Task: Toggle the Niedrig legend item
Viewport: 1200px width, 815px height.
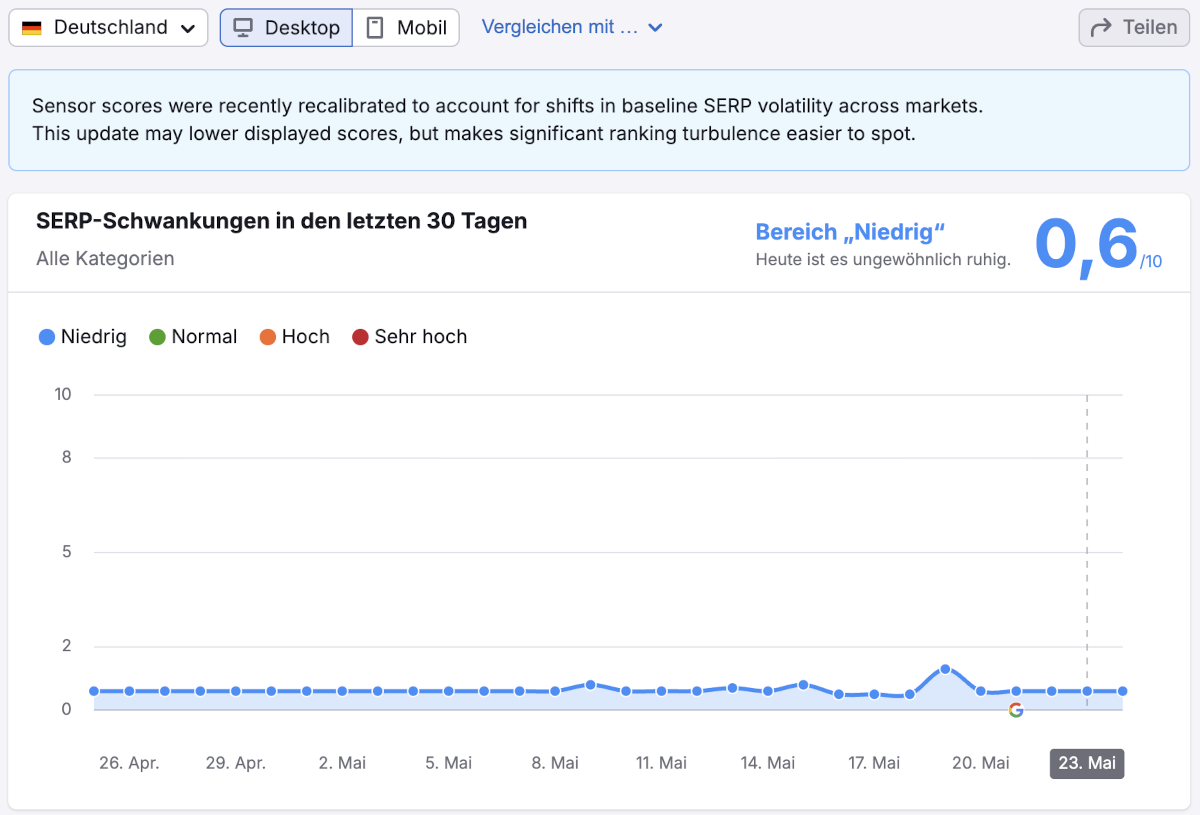Action: 83,337
